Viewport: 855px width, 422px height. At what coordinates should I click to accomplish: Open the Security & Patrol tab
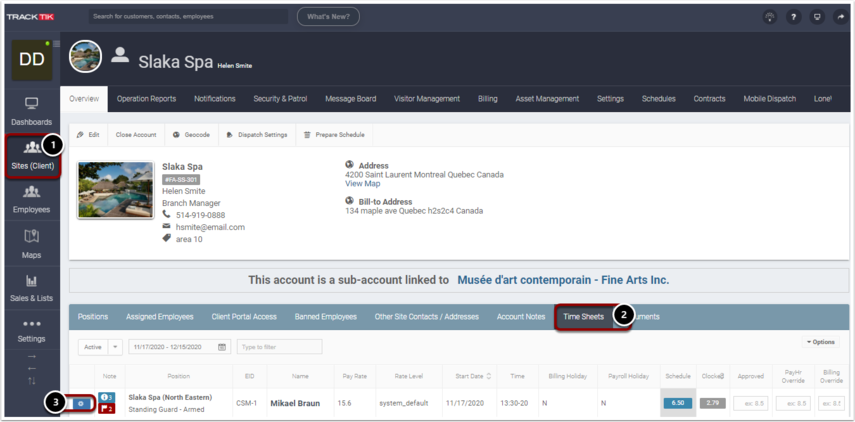280,99
